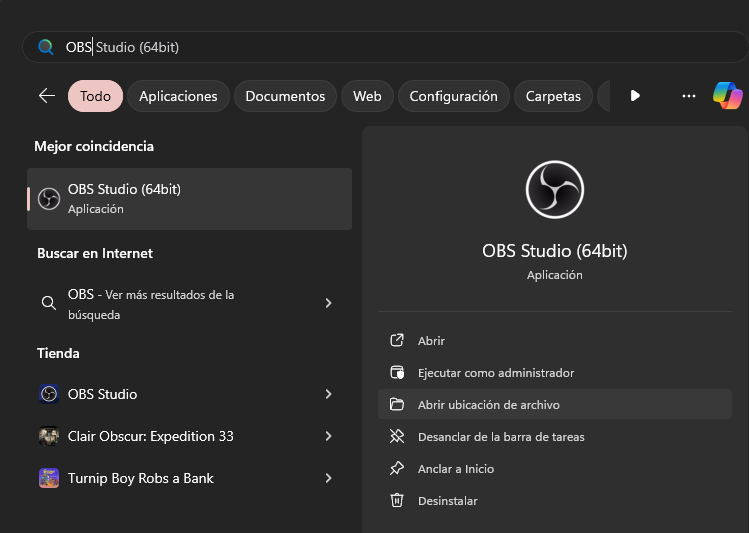Click the OBS Studio (64bit) title in details pane

point(555,251)
